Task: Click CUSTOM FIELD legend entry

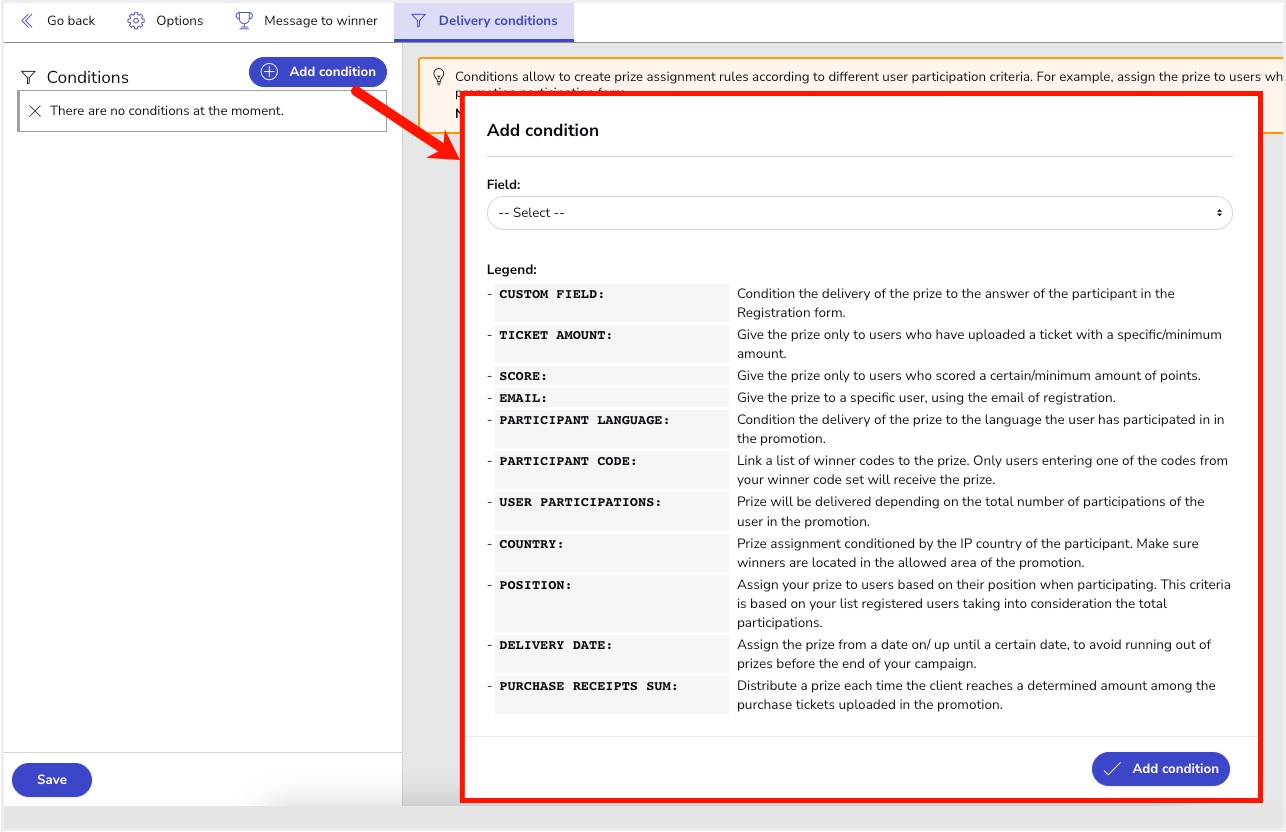Action: (552, 294)
